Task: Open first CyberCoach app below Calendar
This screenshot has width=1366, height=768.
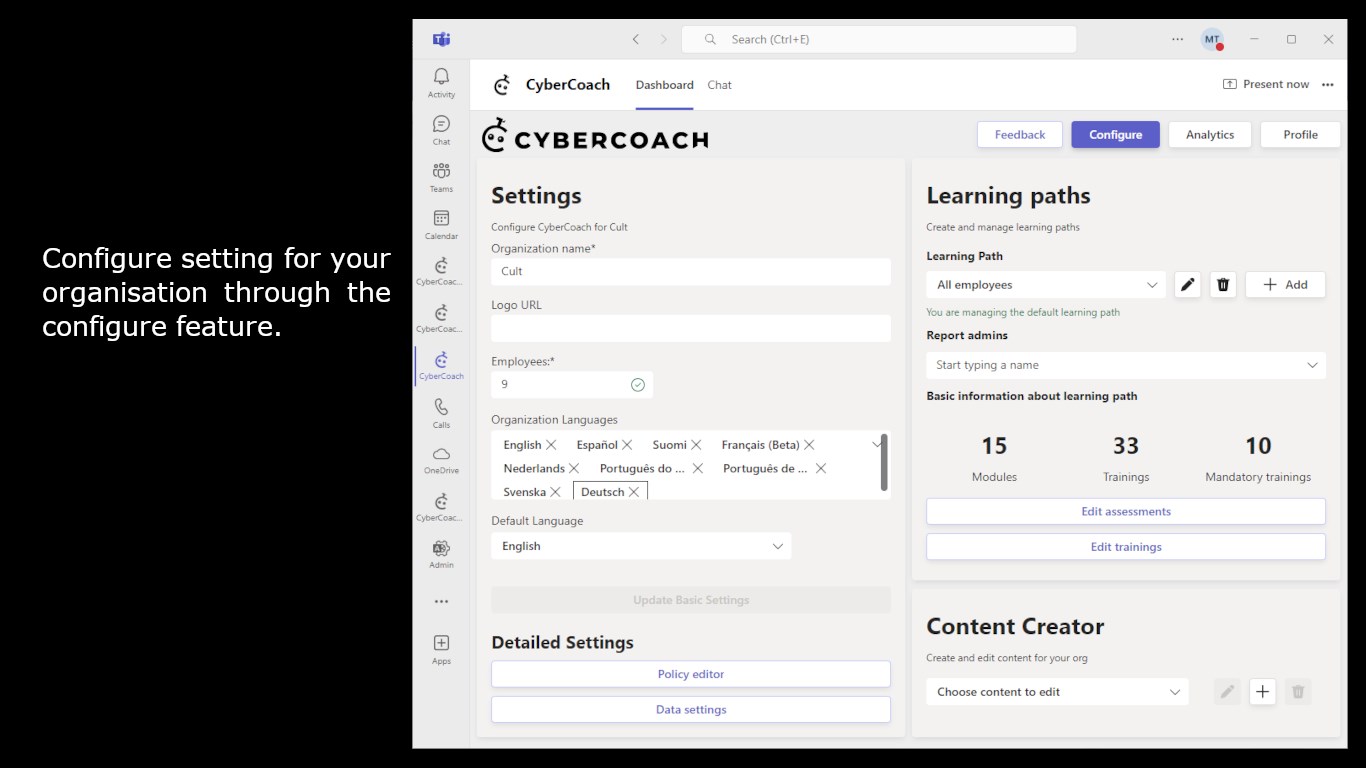Action: (441, 271)
